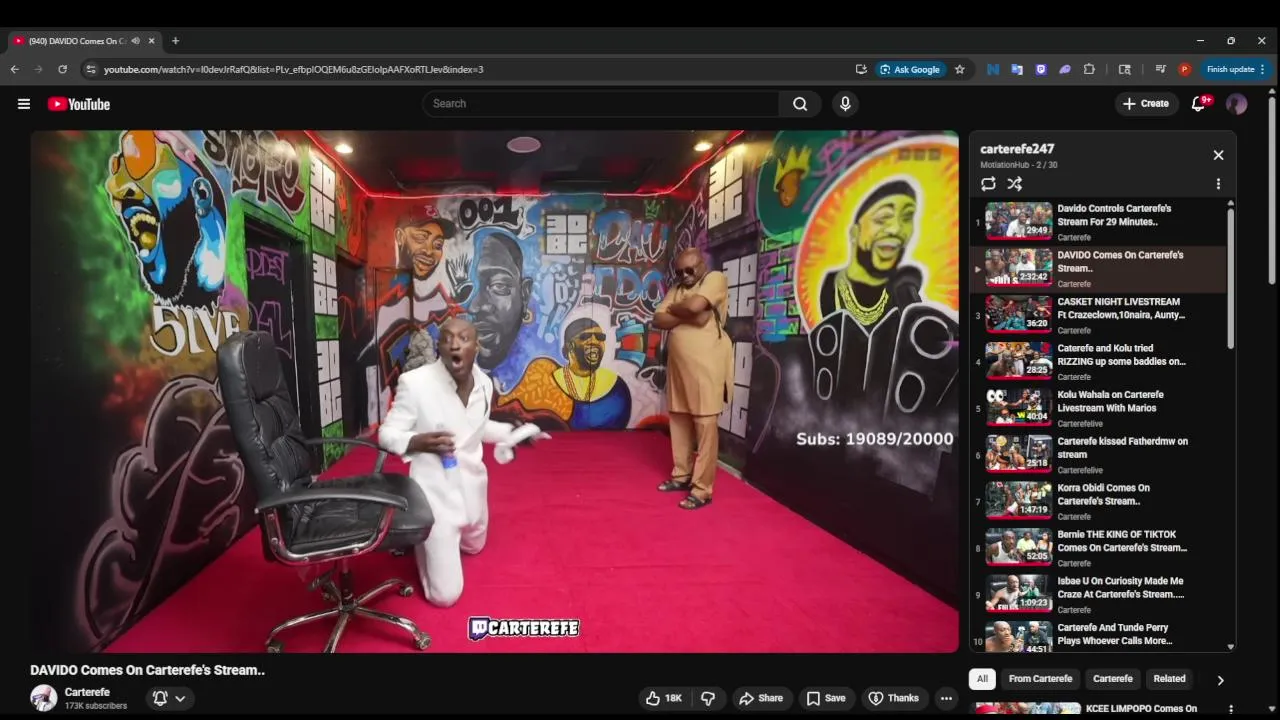
Task: Open Carterefe And Tunde Perry video
Action: (x=1097, y=636)
